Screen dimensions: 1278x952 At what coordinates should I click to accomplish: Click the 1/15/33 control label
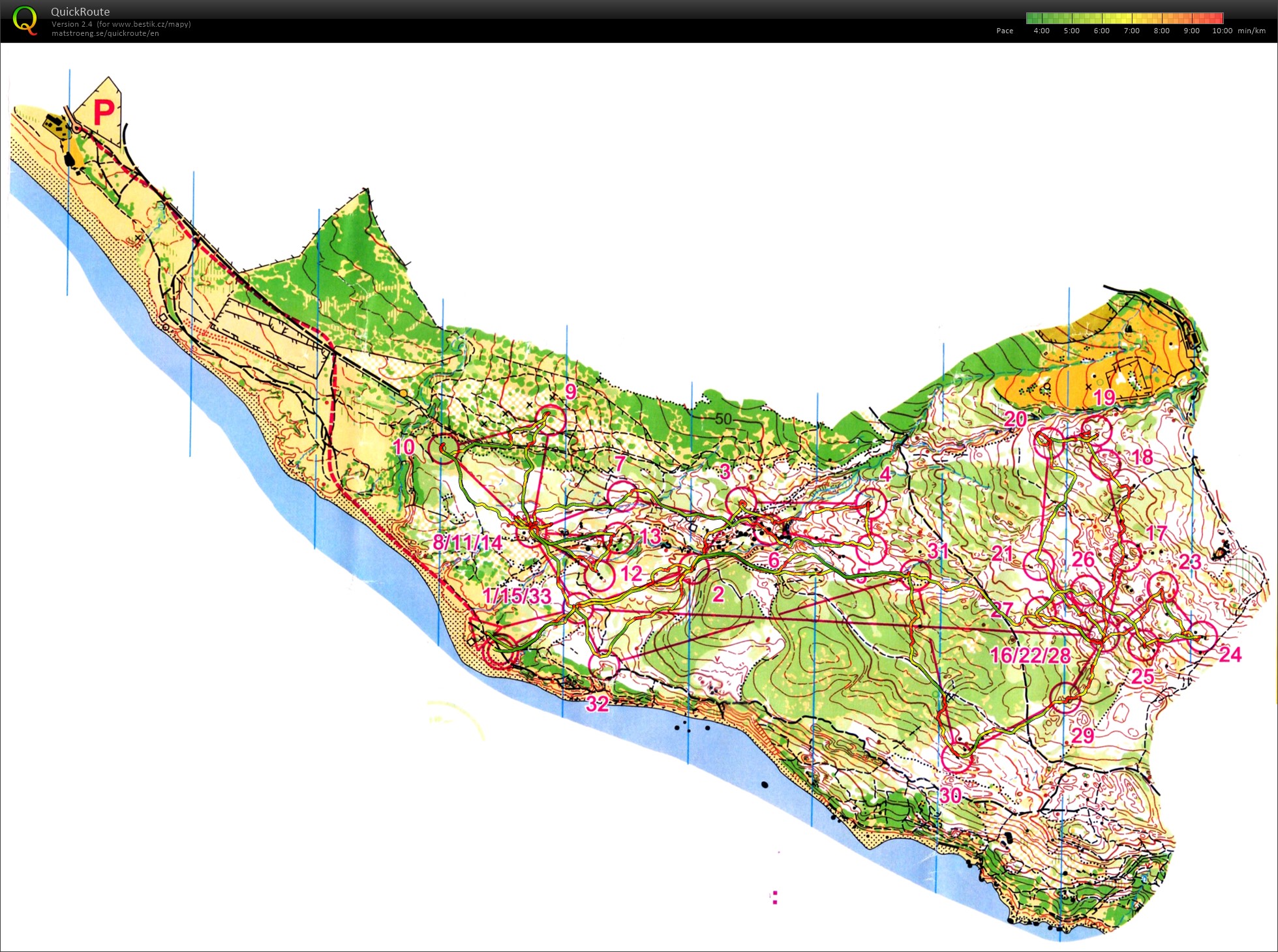pyautogui.click(x=517, y=595)
